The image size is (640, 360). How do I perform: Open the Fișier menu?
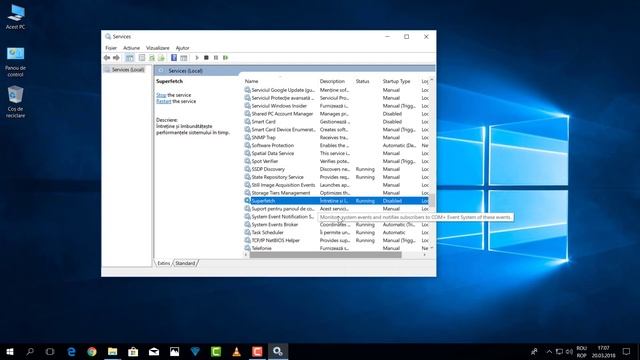click(x=111, y=48)
